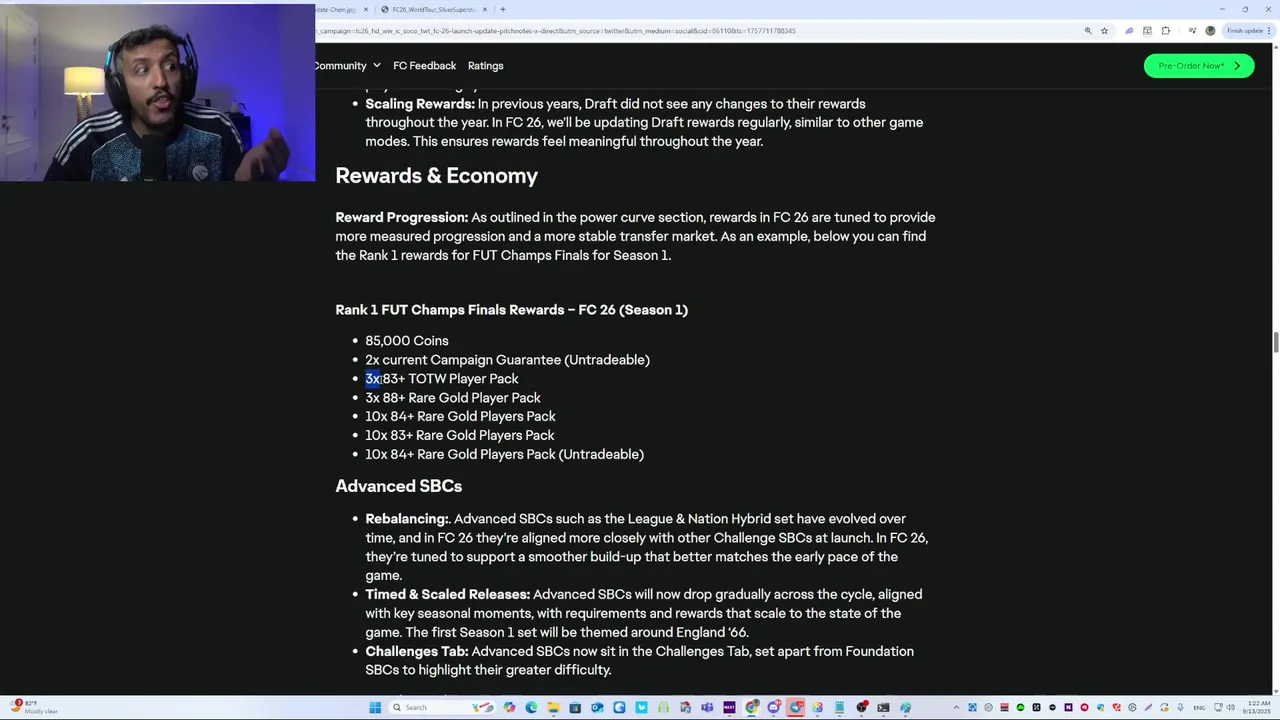Open Google Chrome from the taskbar
This screenshot has width=1280, height=720.
pyautogui.click(x=751, y=707)
